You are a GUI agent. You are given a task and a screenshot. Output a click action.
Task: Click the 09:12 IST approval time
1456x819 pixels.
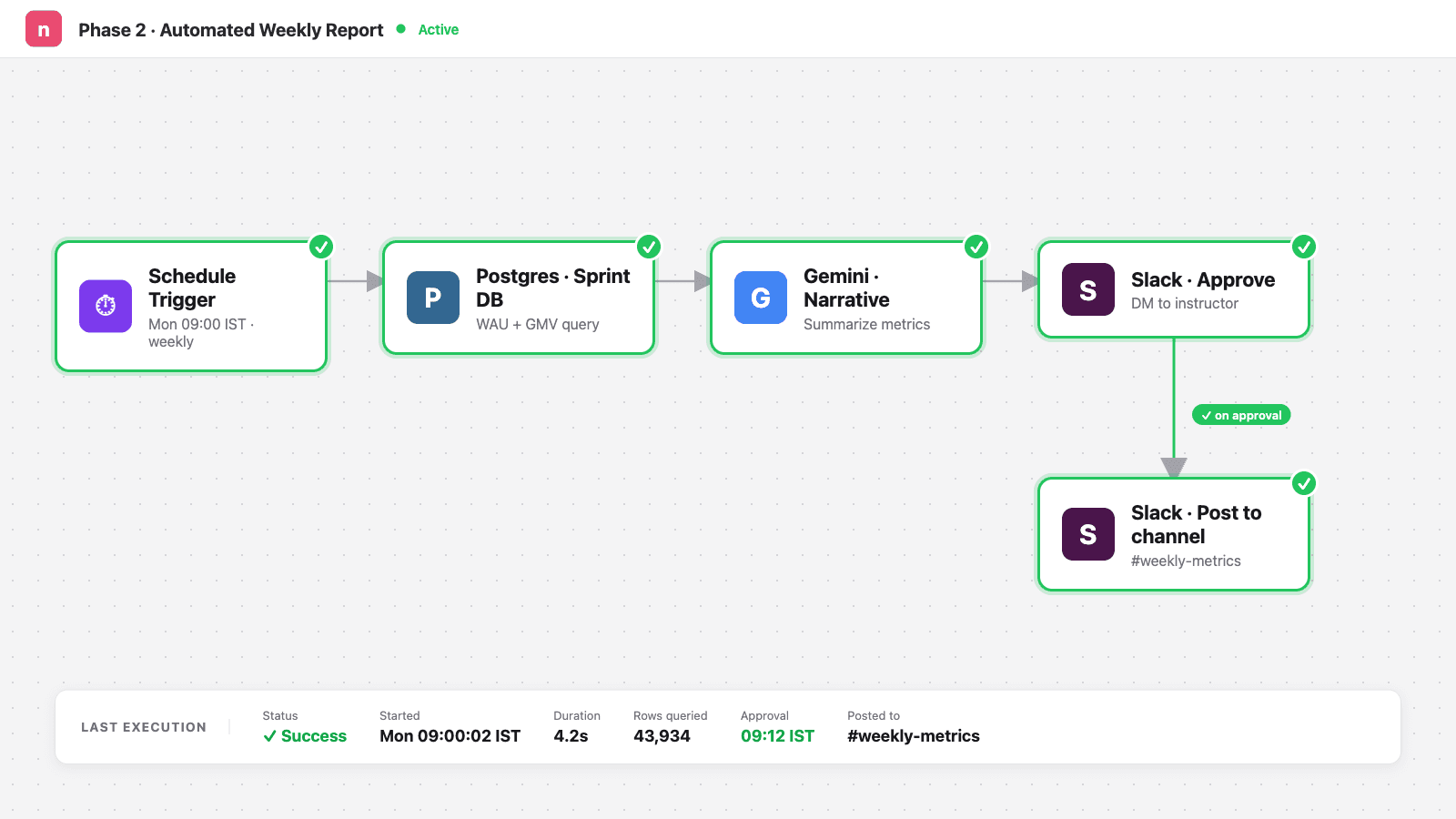(x=777, y=736)
